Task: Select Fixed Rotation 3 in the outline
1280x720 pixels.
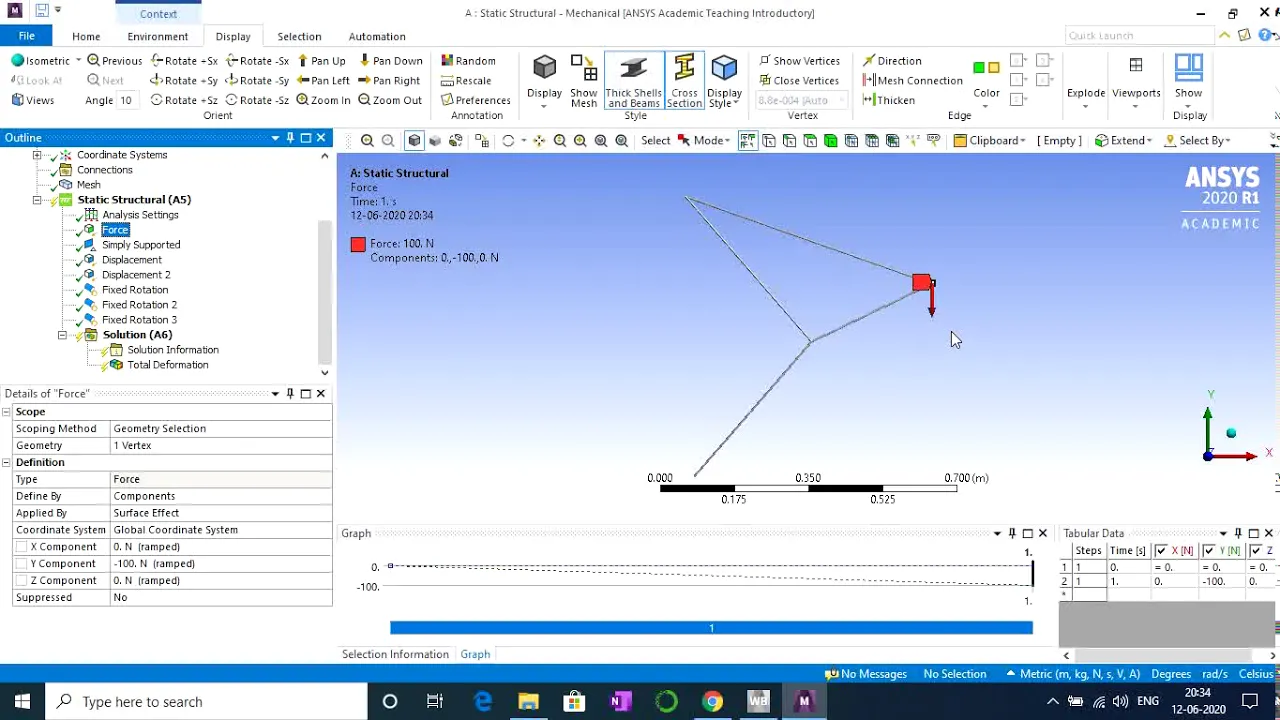Action: click(139, 320)
